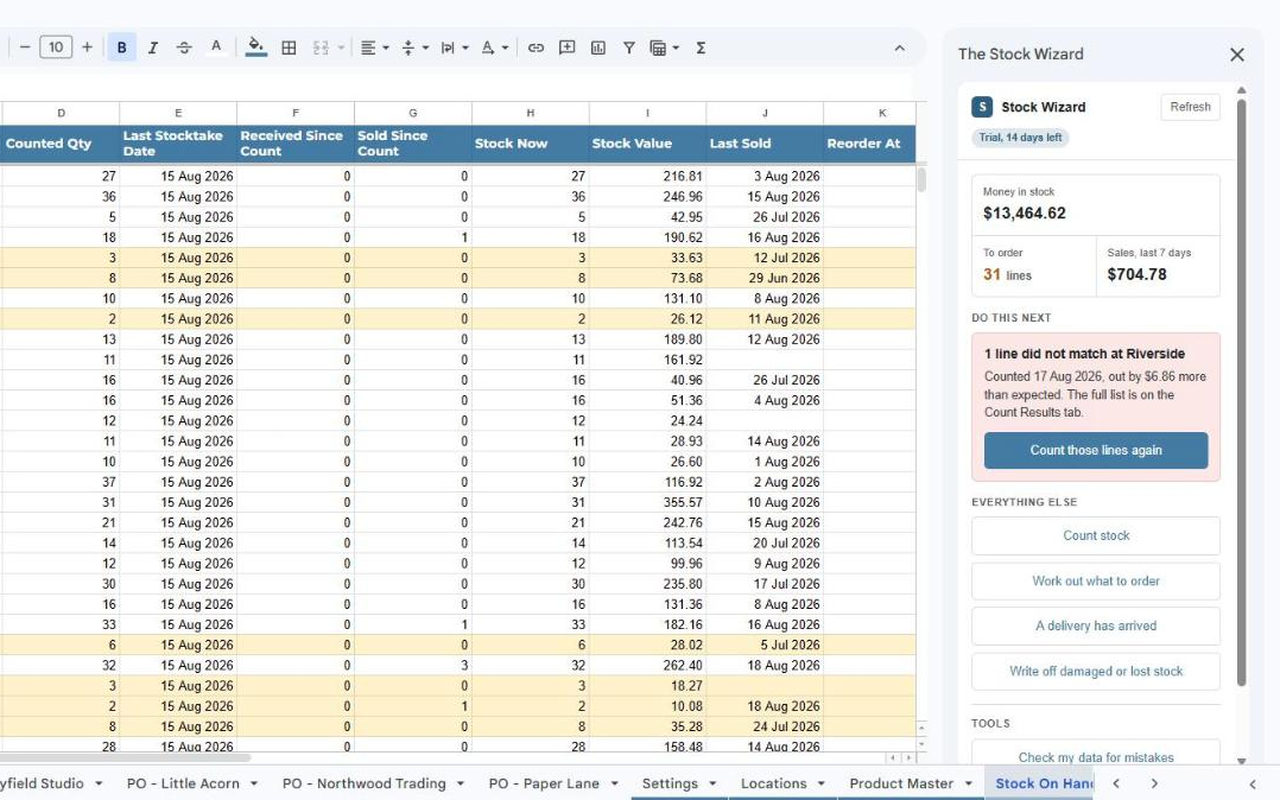
Task: Toggle strikethrough formatting
Action: click(x=184, y=47)
